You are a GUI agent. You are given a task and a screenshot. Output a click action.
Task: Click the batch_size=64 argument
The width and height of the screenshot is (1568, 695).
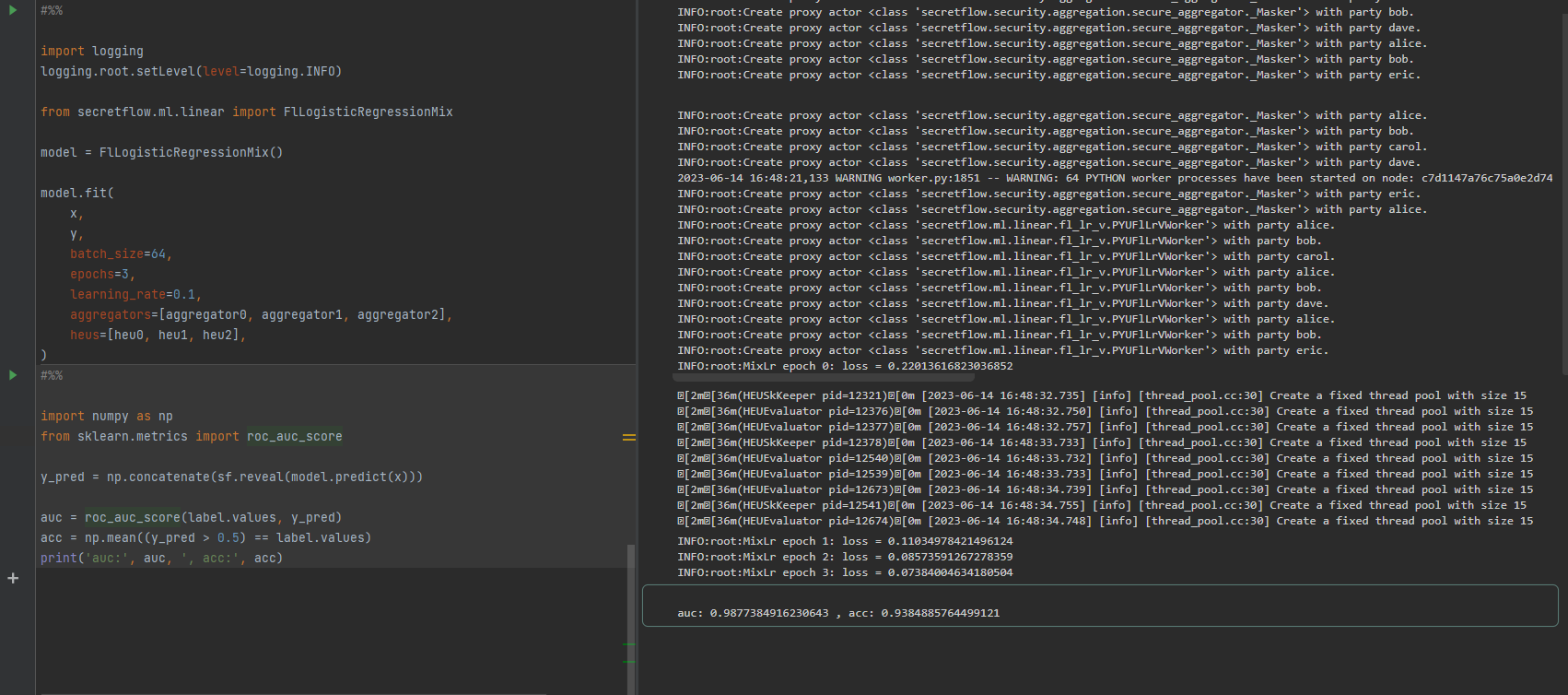[x=121, y=253]
